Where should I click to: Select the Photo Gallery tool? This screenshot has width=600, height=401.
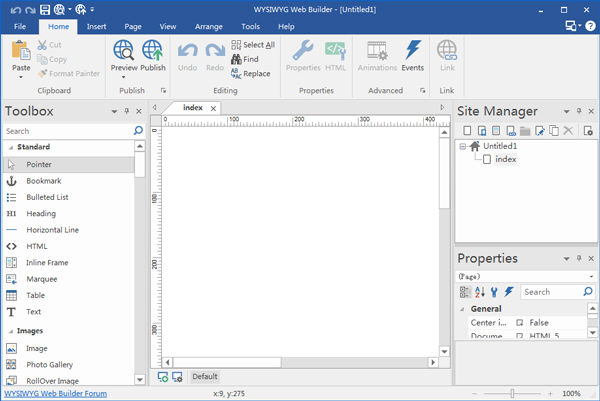(x=69, y=365)
